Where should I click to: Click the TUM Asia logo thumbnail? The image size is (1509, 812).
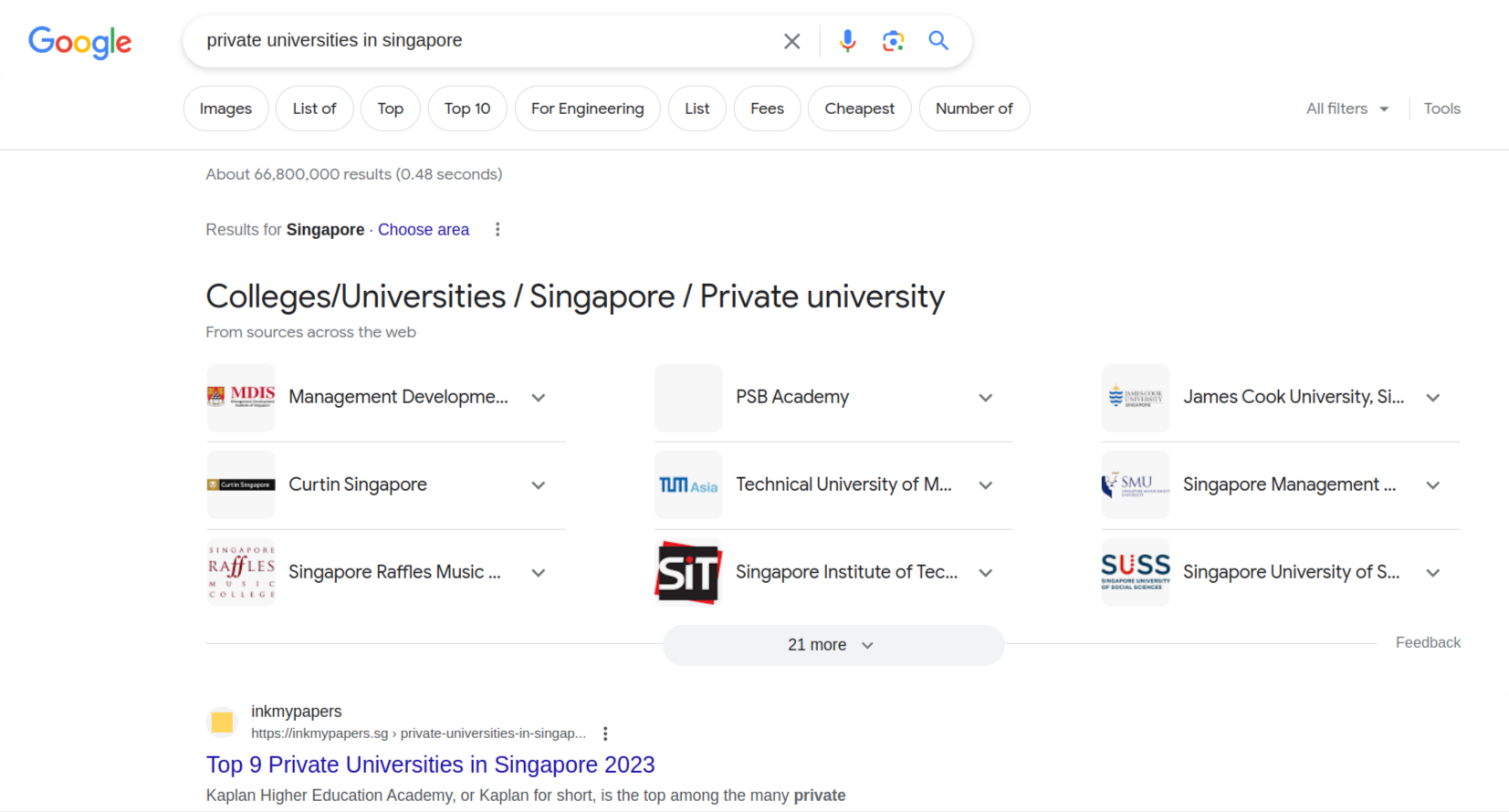(x=688, y=485)
